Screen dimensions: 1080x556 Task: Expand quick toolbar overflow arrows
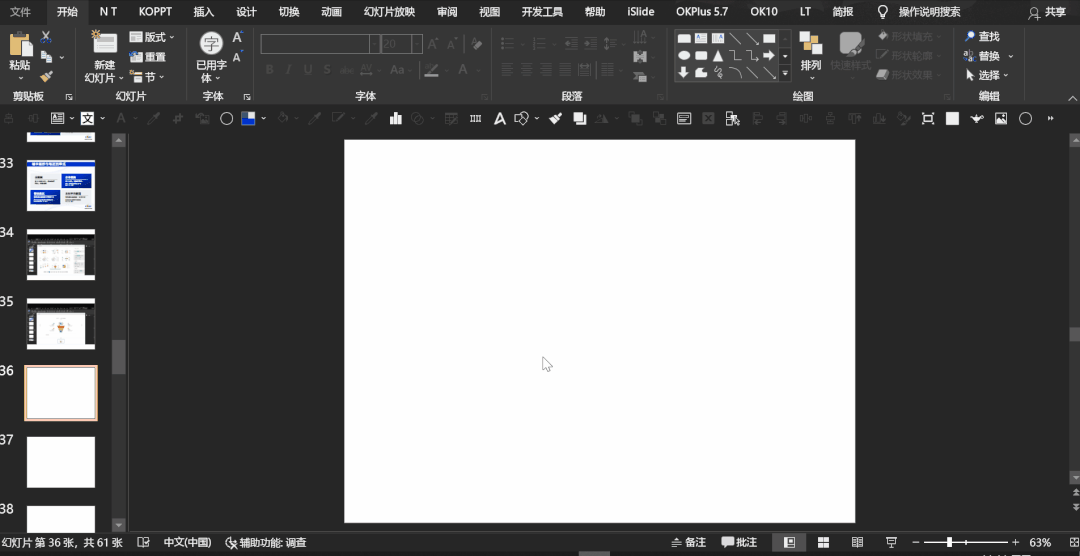pyautogui.click(x=1050, y=119)
